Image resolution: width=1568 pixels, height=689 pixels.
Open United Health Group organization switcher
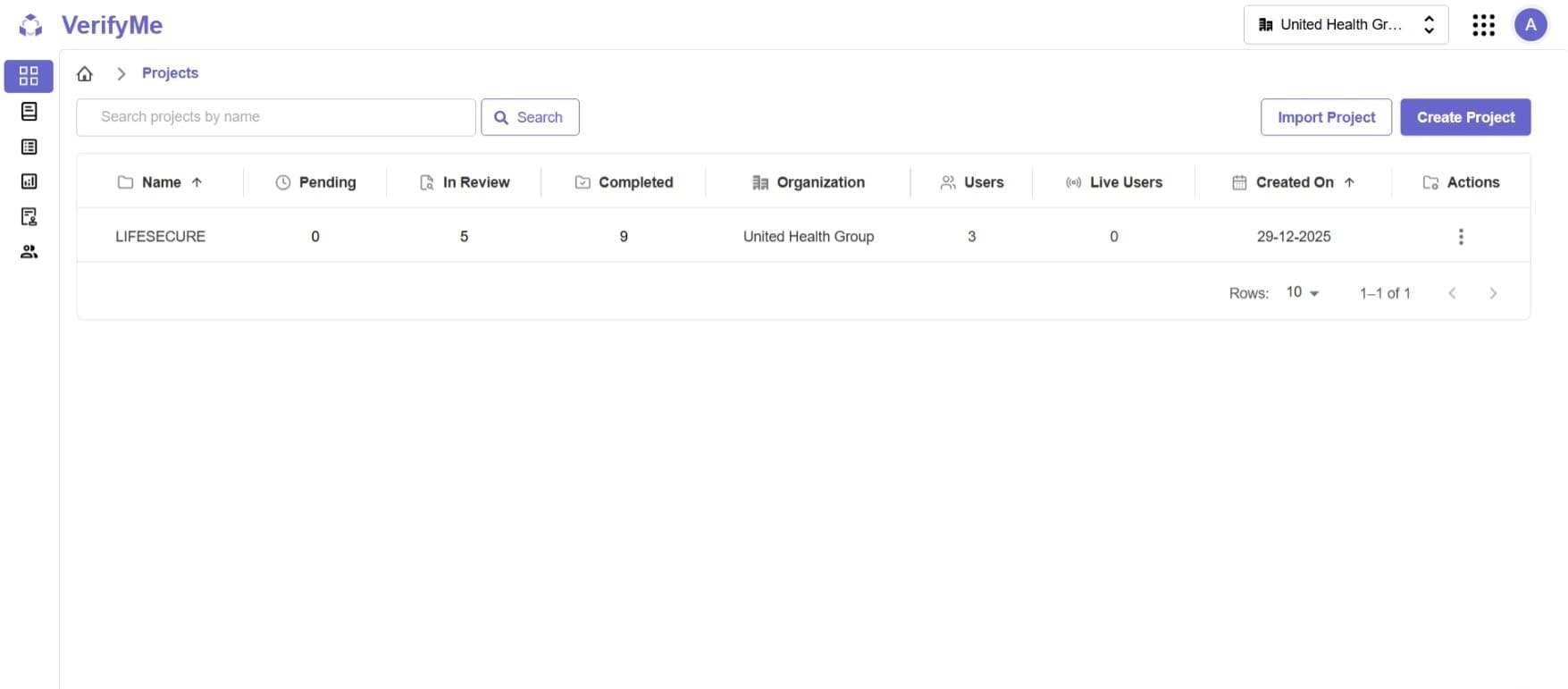1346,25
